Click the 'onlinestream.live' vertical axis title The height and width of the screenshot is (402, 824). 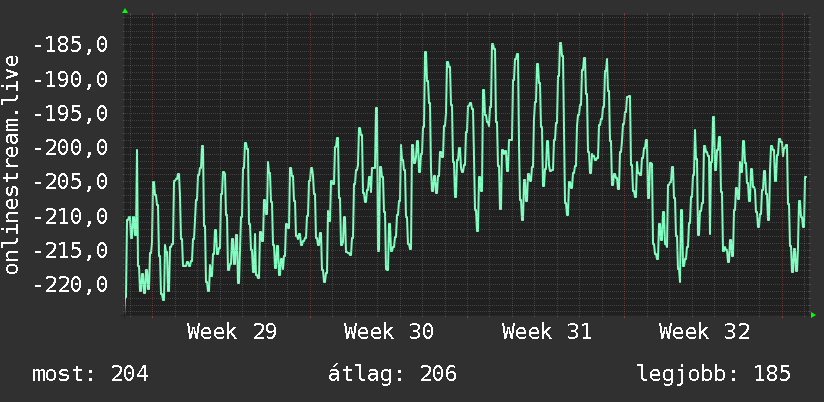[x=12, y=164]
